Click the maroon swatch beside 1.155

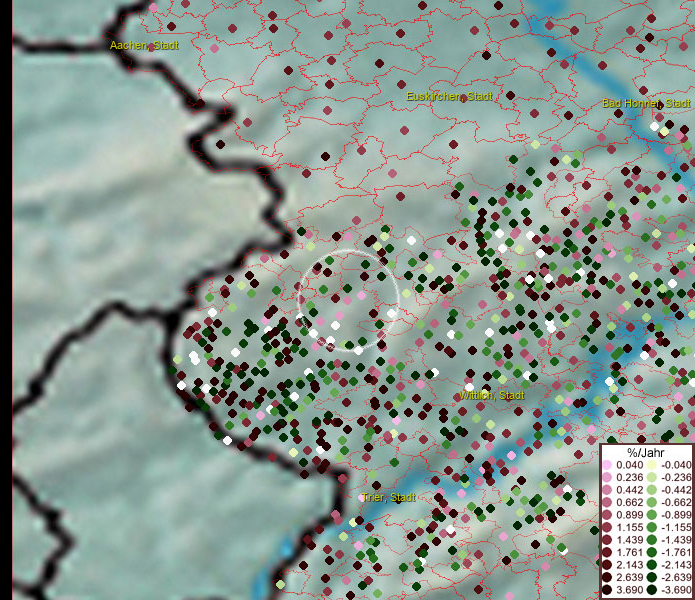coord(607,527)
